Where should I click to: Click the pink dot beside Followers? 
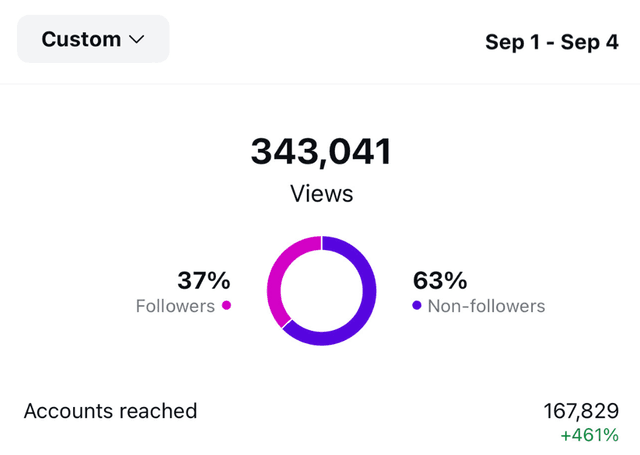(x=227, y=305)
